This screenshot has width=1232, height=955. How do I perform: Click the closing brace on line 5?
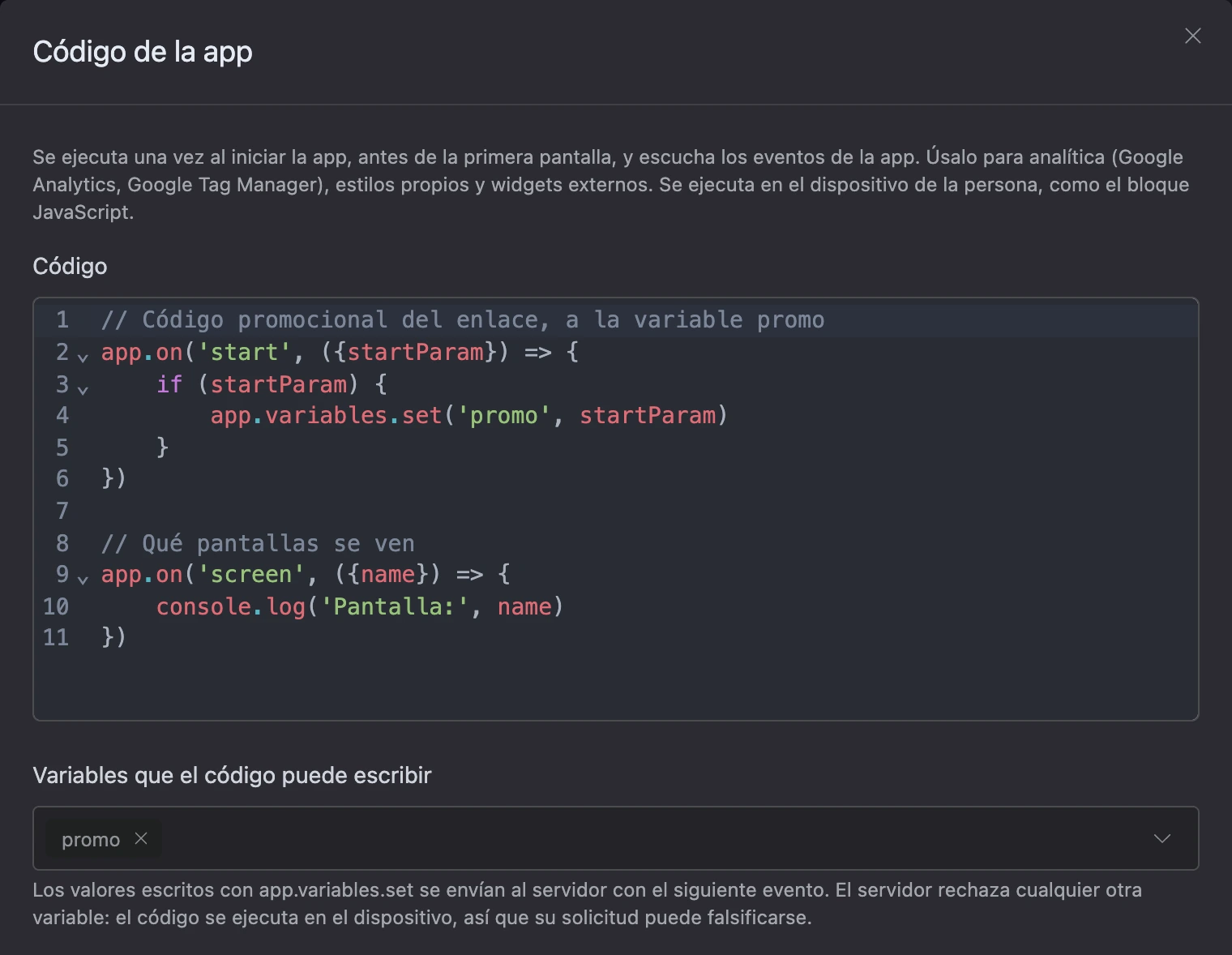click(x=162, y=447)
